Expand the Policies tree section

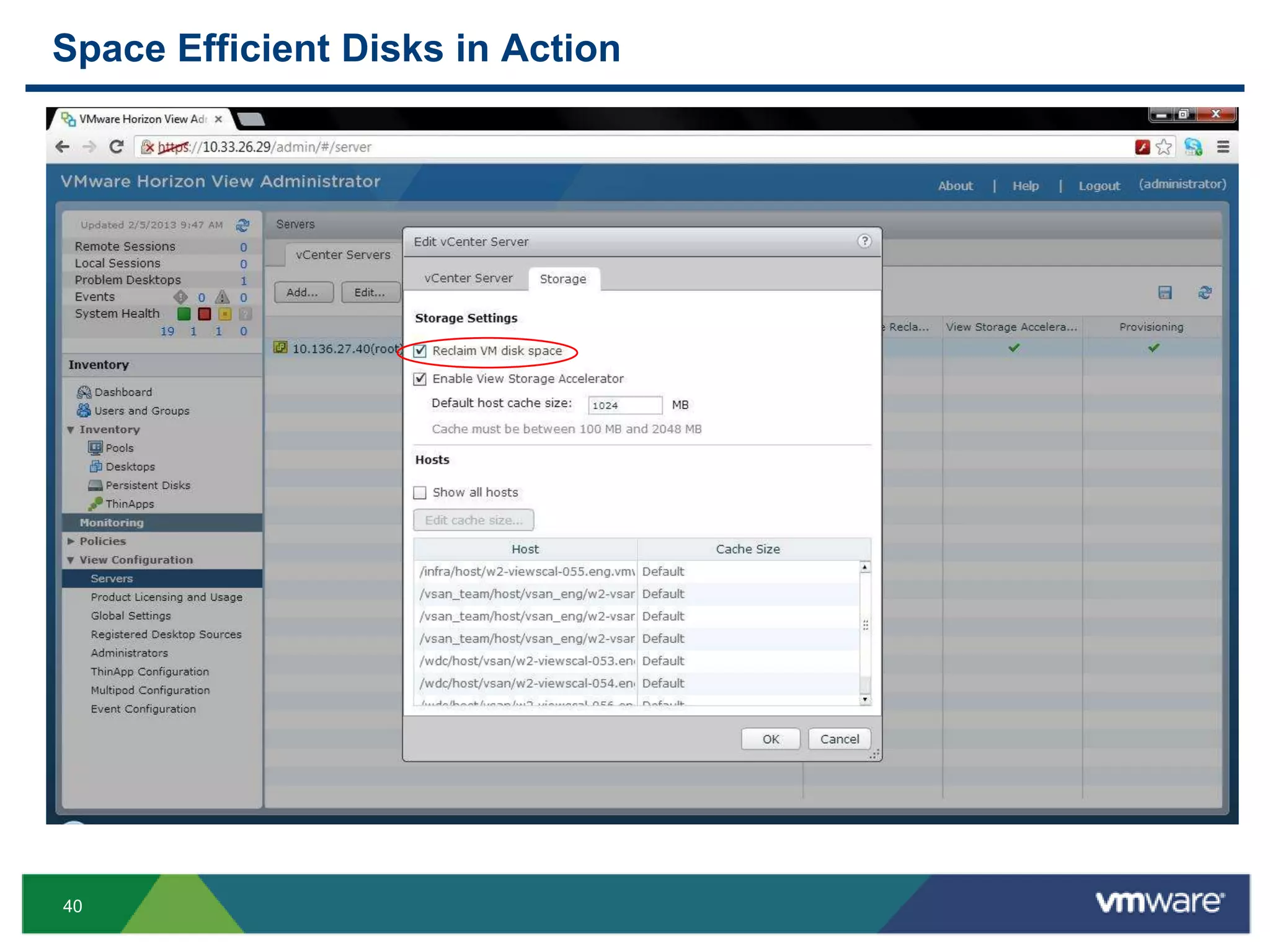(71, 541)
